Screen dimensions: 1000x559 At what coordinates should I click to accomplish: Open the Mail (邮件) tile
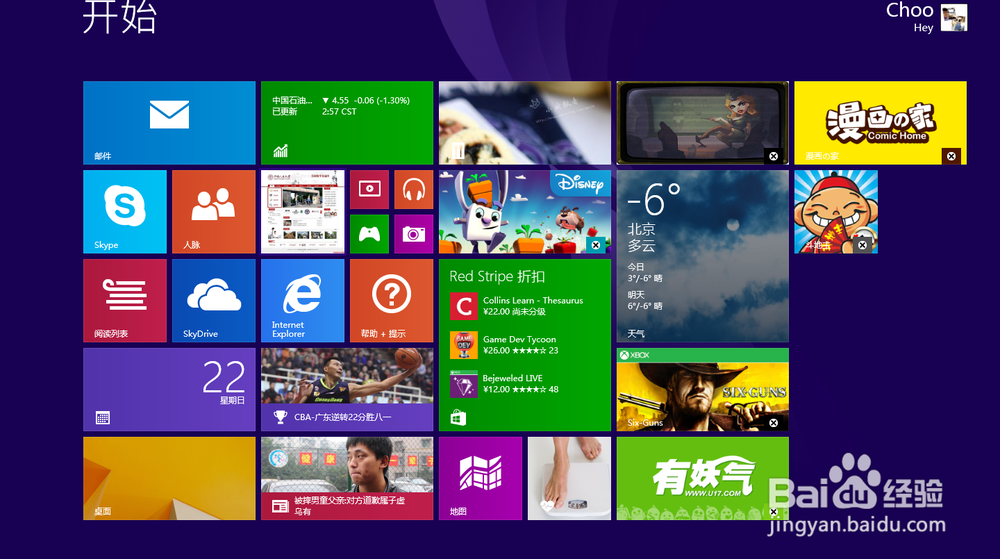click(169, 122)
